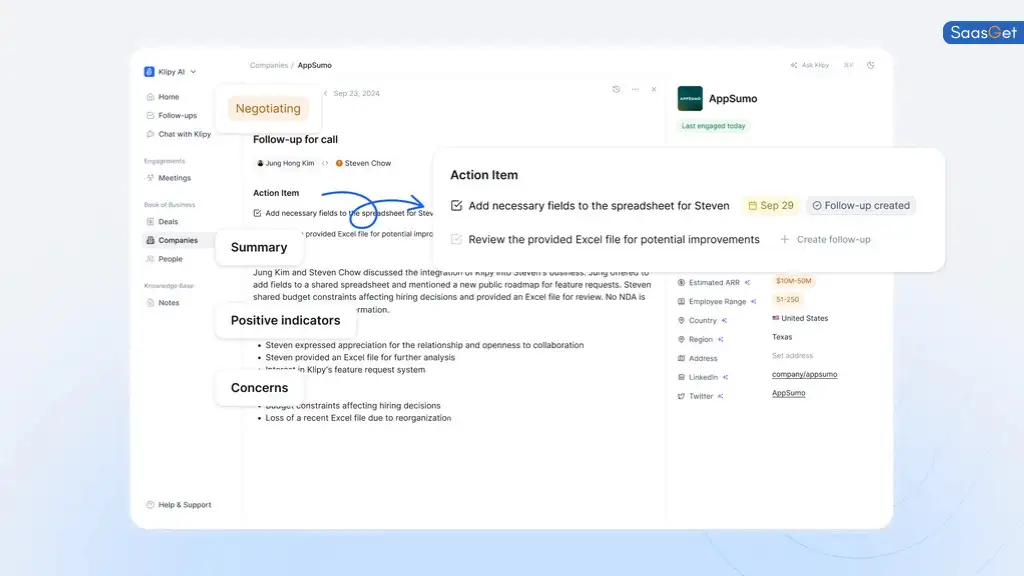The image size is (1024, 576).
Task: Click the AI sparkle next to Estimated ARR
Action: click(x=747, y=283)
